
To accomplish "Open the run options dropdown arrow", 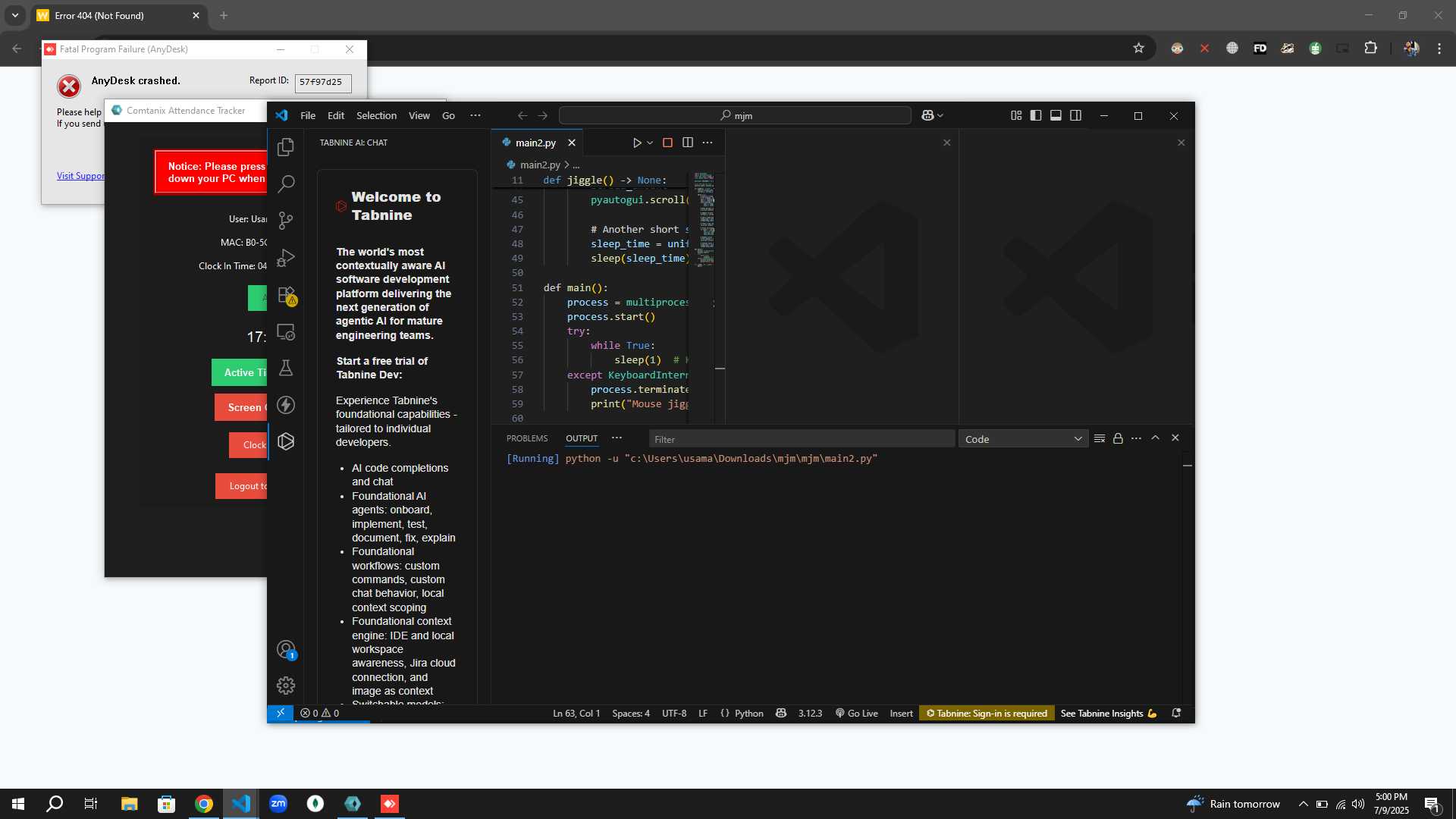I will pos(650,143).
